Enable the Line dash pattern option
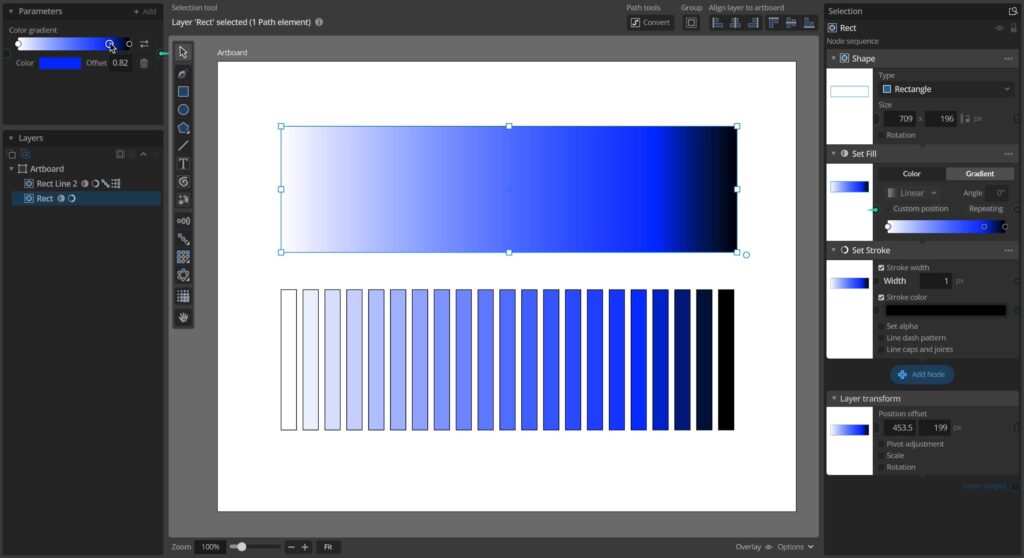1024x558 pixels. (x=881, y=338)
